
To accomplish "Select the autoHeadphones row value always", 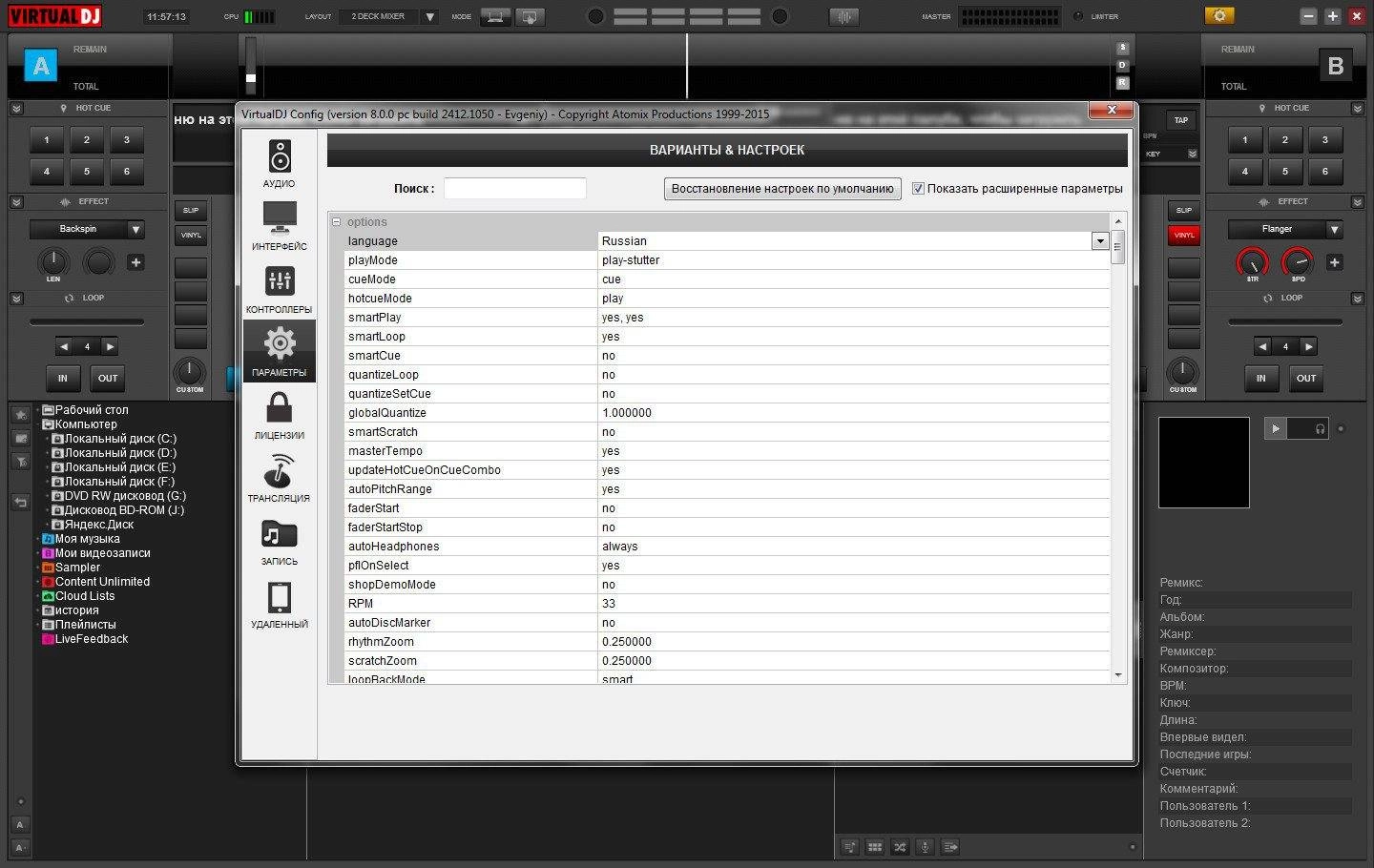I will [619, 547].
